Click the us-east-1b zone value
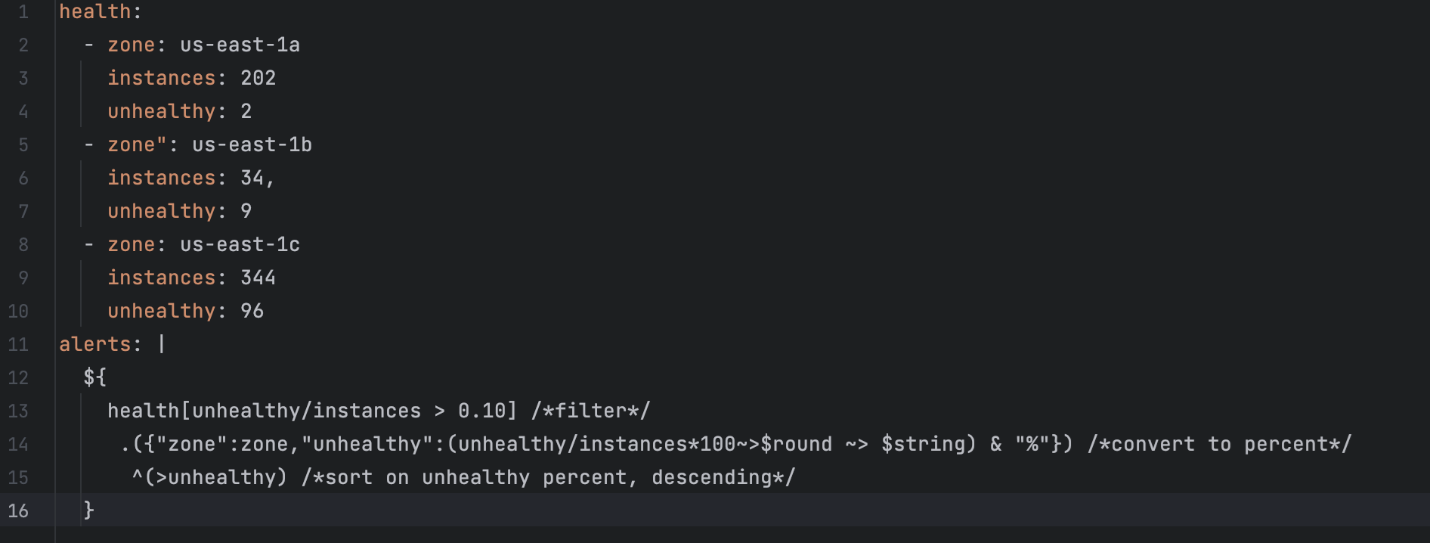 pyautogui.click(x=251, y=145)
